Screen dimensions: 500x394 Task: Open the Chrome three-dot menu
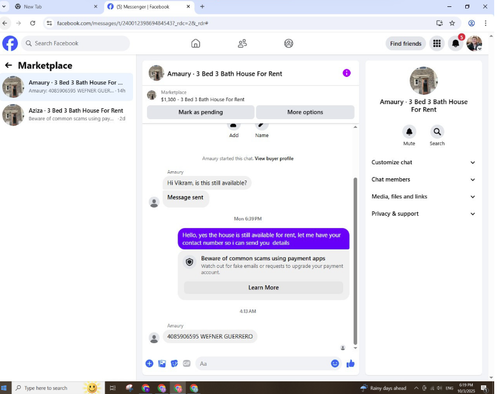point(485,23)
